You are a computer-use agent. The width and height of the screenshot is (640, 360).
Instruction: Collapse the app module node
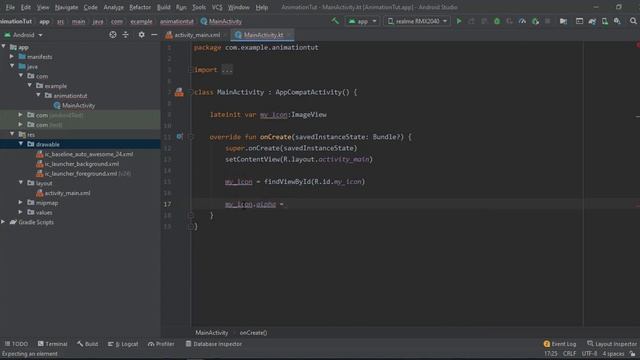(x=4, y=47)
